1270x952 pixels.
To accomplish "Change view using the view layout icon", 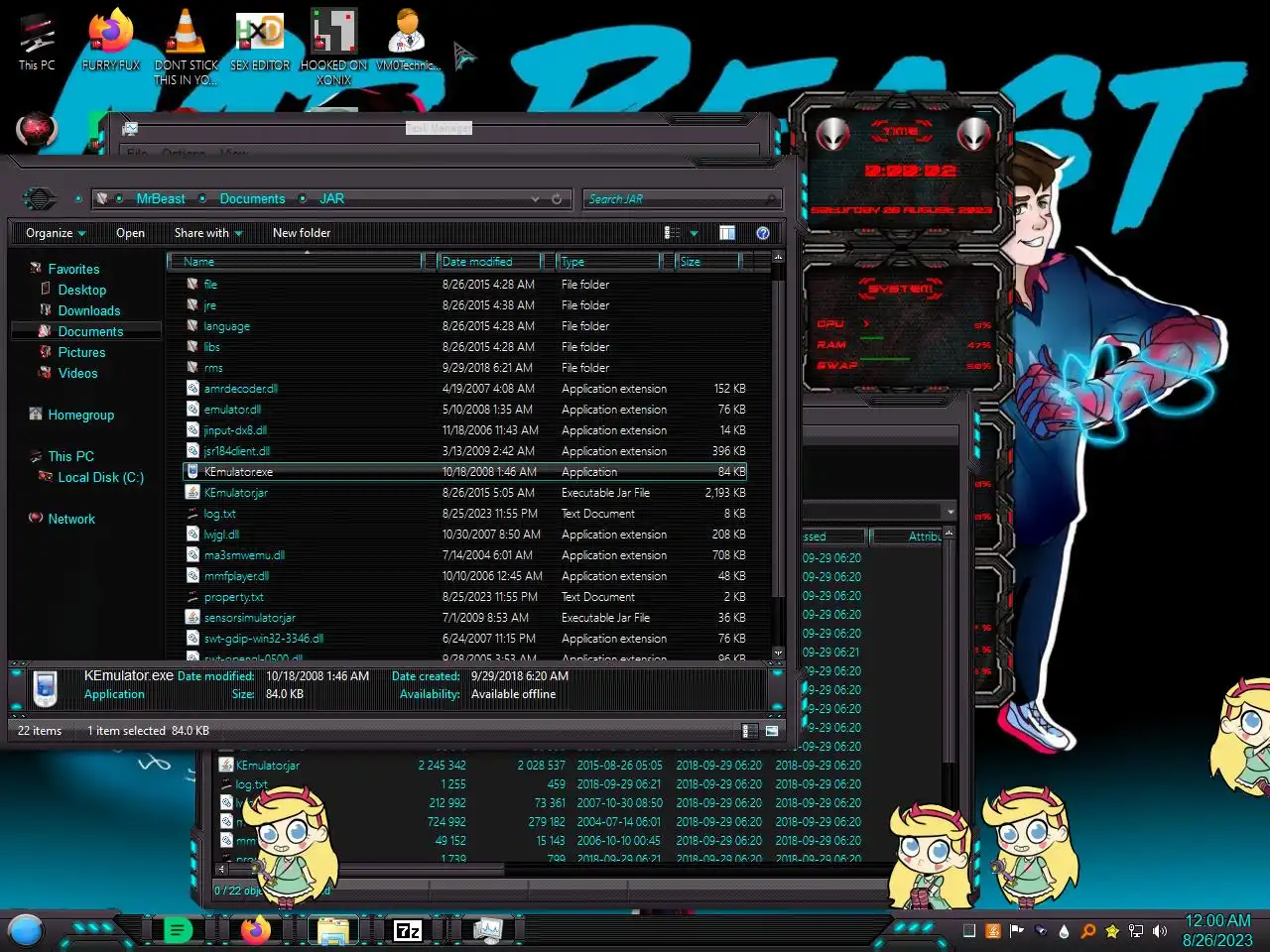I will coord(672,233).
